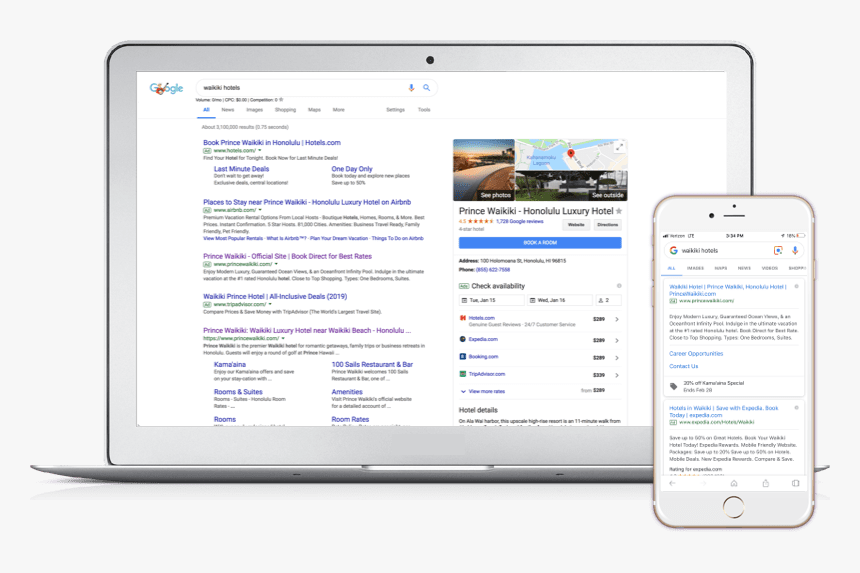Open 'Career Opportunities' link on the phone

[x=696, y=354]
